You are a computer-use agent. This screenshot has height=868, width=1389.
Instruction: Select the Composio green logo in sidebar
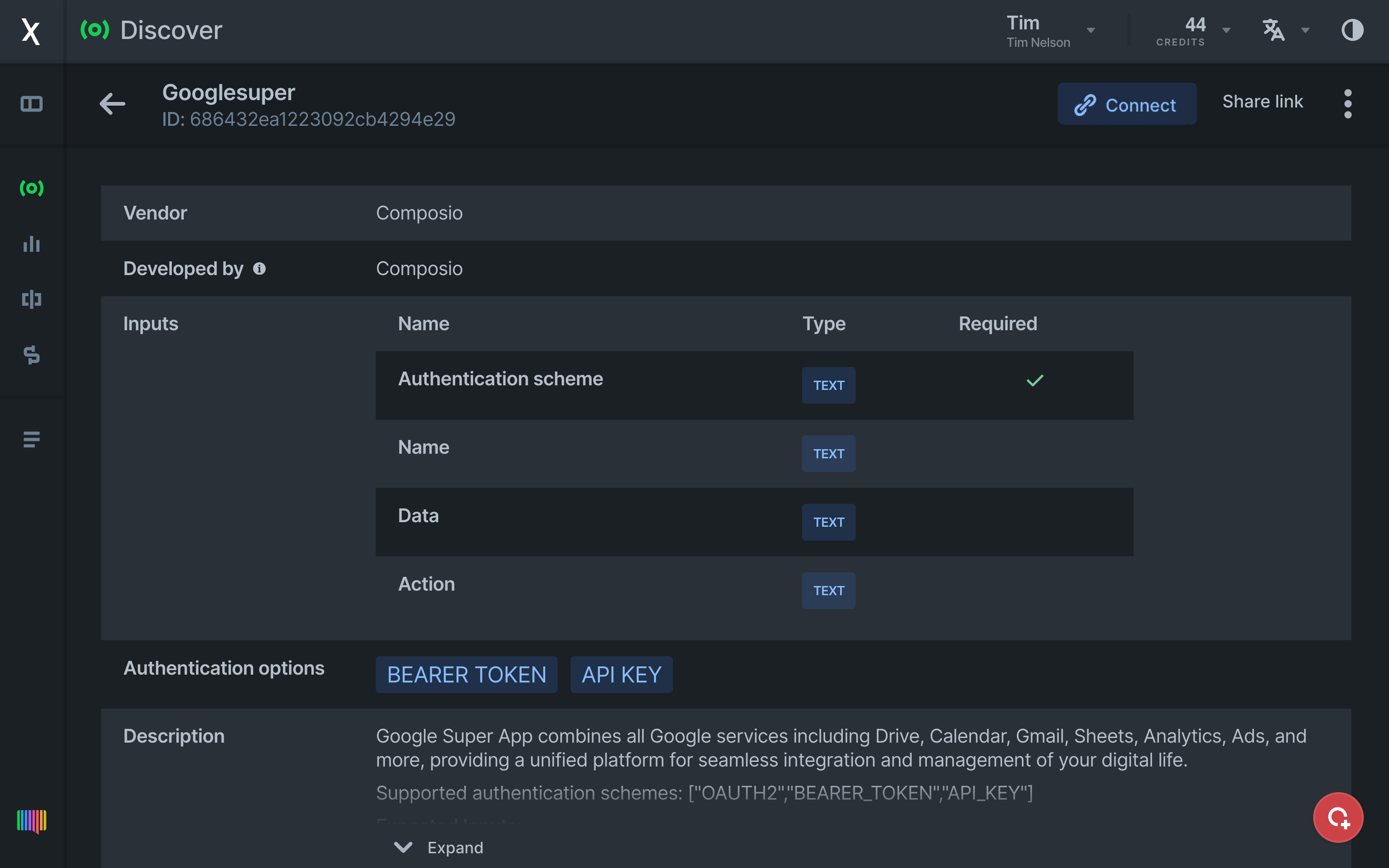[x=32, y=188]
